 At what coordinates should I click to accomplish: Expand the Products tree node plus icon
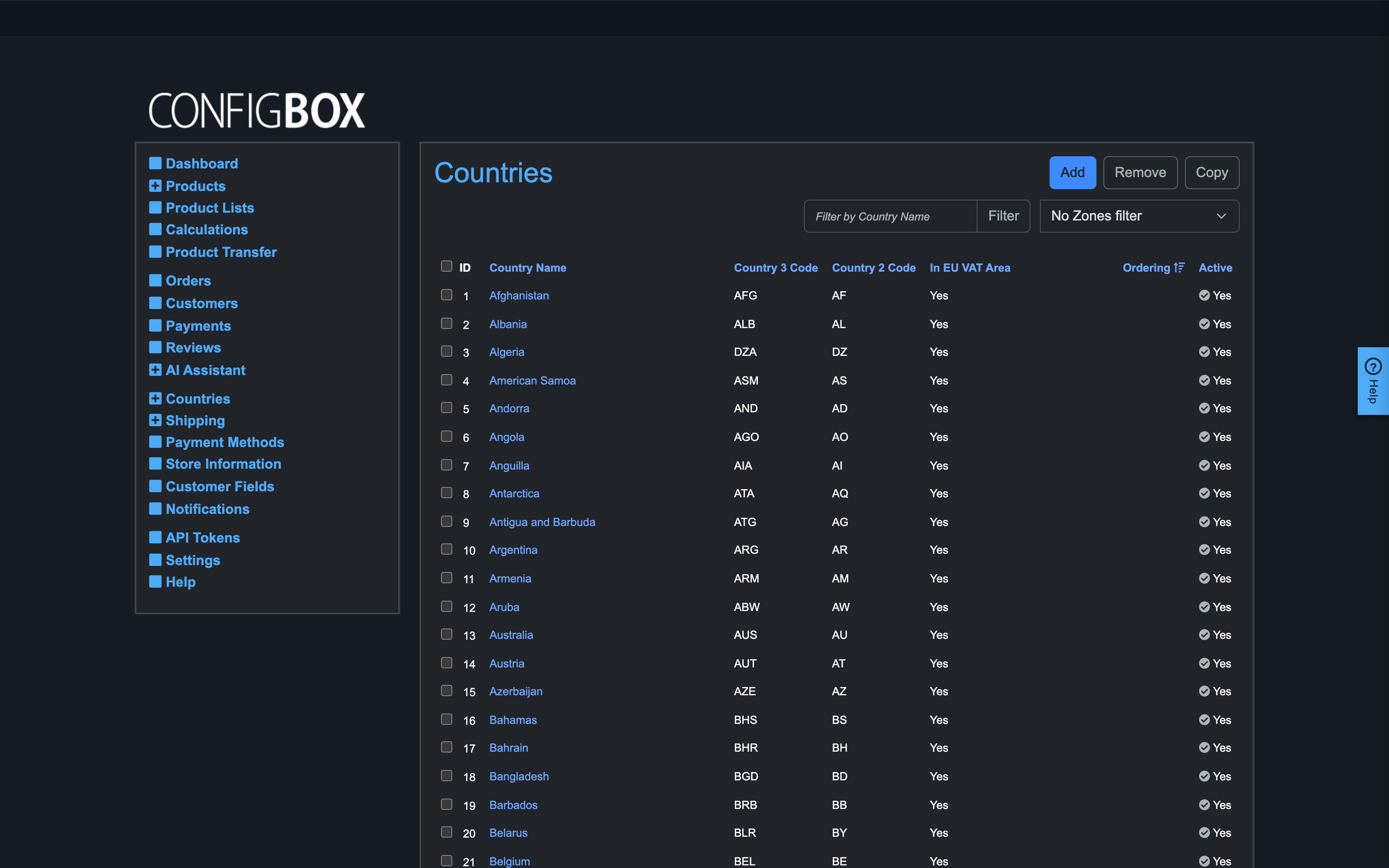tap(155, 185)
